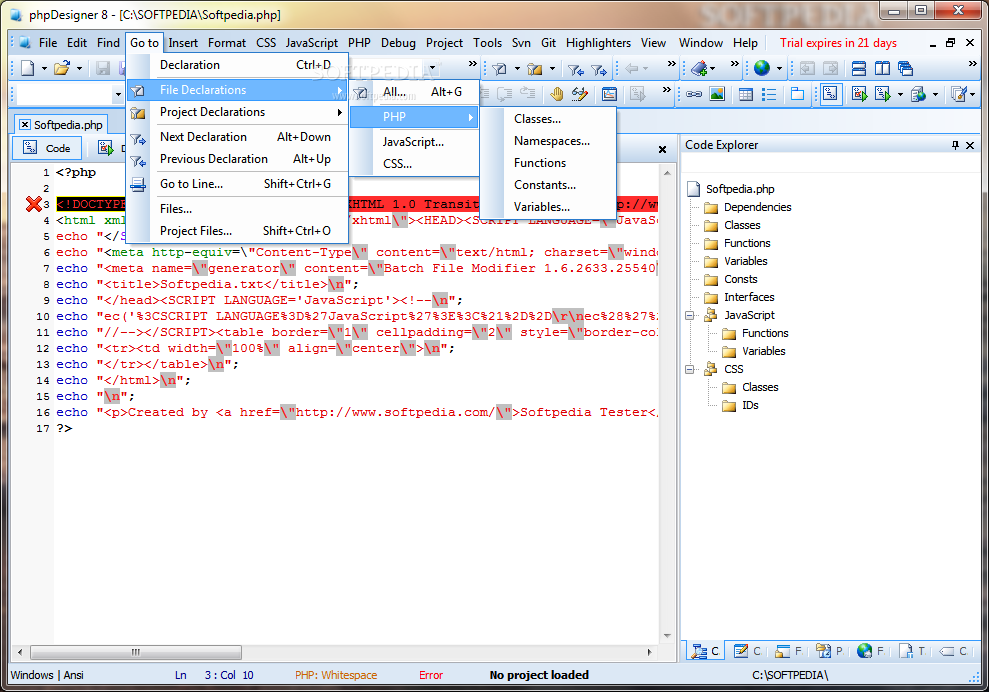Screen dimensions: 989x692
Task: Click the previous declaration funnel-arrow toolbar icon
Action: [575, 69]
